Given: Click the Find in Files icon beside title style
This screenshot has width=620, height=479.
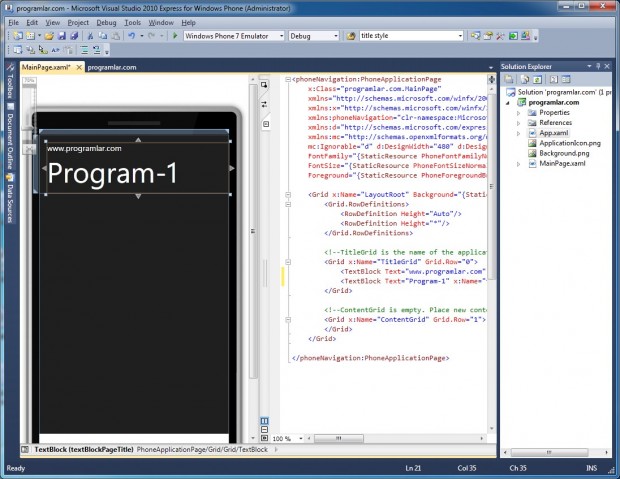Looking at the screenshot, I should pyautogui.click(x=351, y=36).
